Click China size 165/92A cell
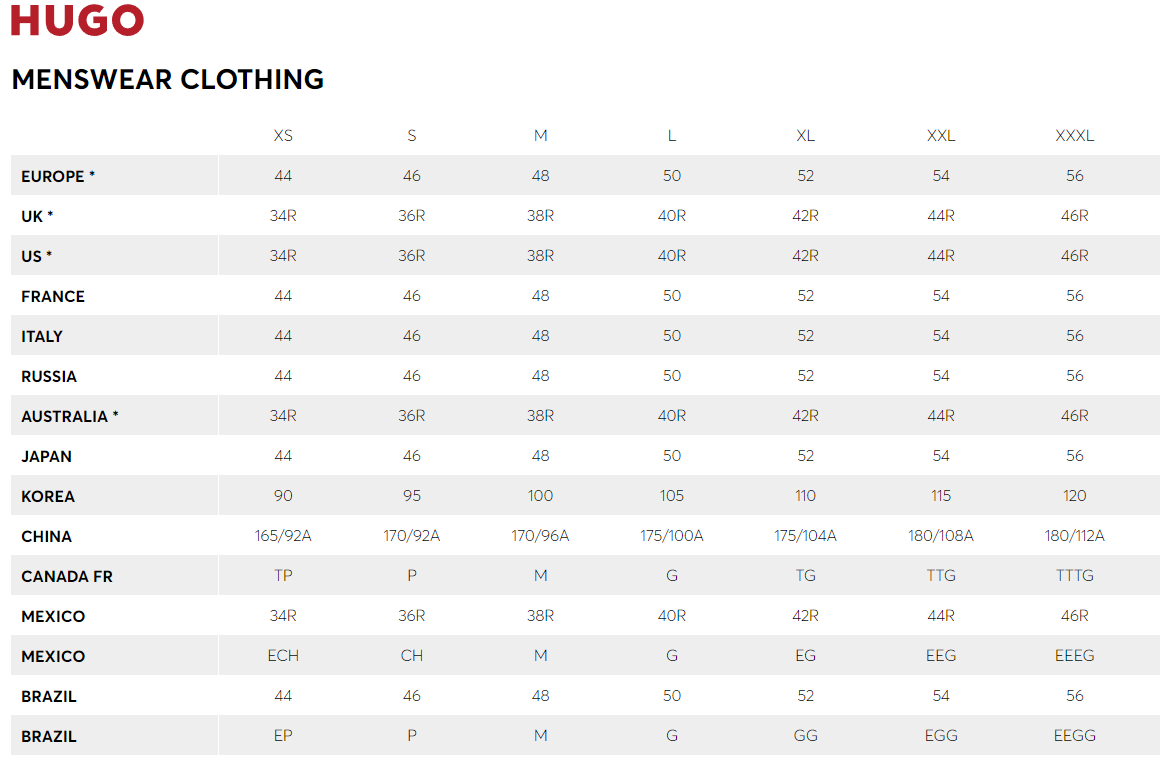This screenshot has height=762, width=1160. coord(283,536)
